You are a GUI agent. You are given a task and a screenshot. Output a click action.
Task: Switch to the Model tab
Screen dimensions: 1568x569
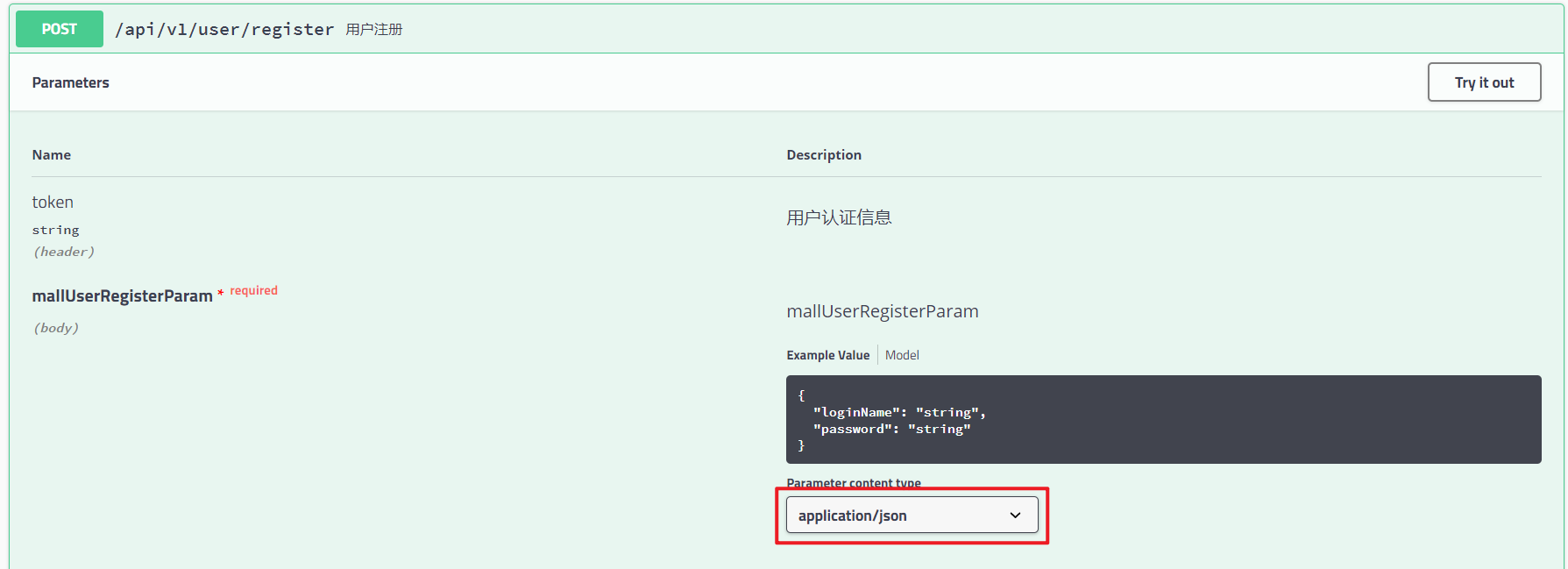[x=902, y=355]
